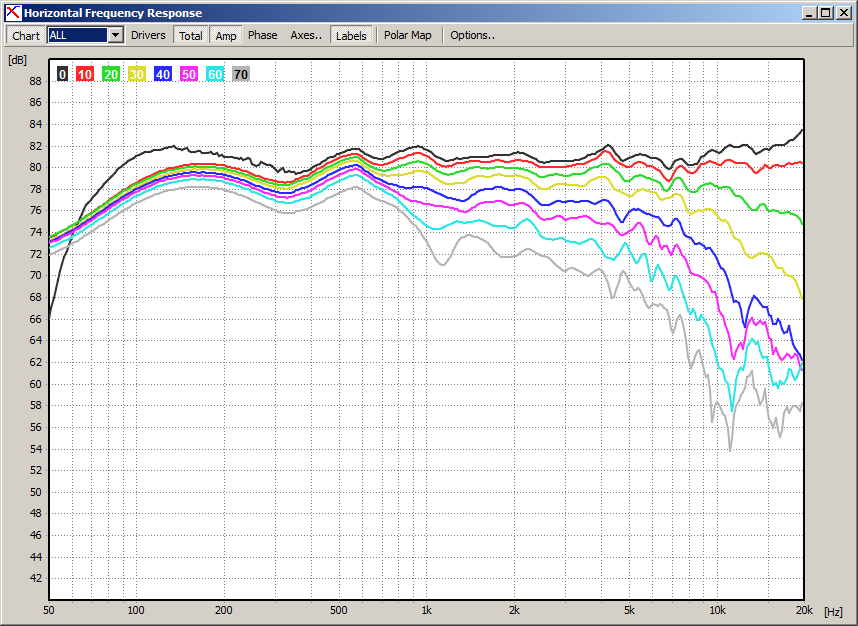Click the 1k frequency axis label
Viewport: 858px width, 626px height.
(426, 610)
